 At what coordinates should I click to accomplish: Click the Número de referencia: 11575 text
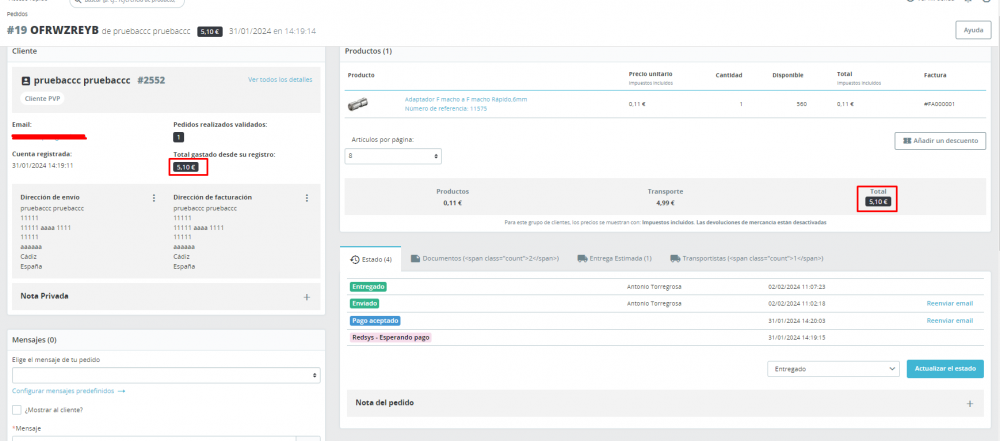pyautogui.click(x=446, y=108)
